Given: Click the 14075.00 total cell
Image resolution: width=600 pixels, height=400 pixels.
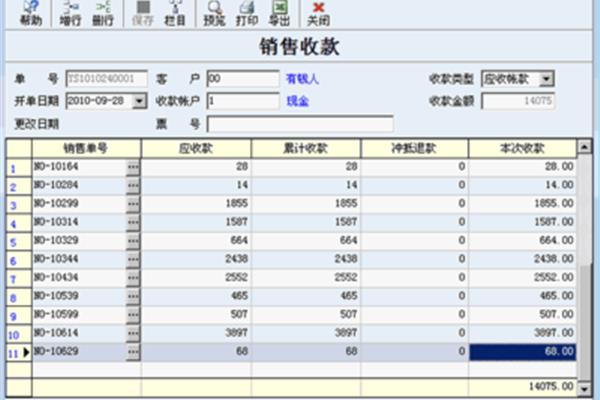Looking at the screenshot, I should [522, 387].
